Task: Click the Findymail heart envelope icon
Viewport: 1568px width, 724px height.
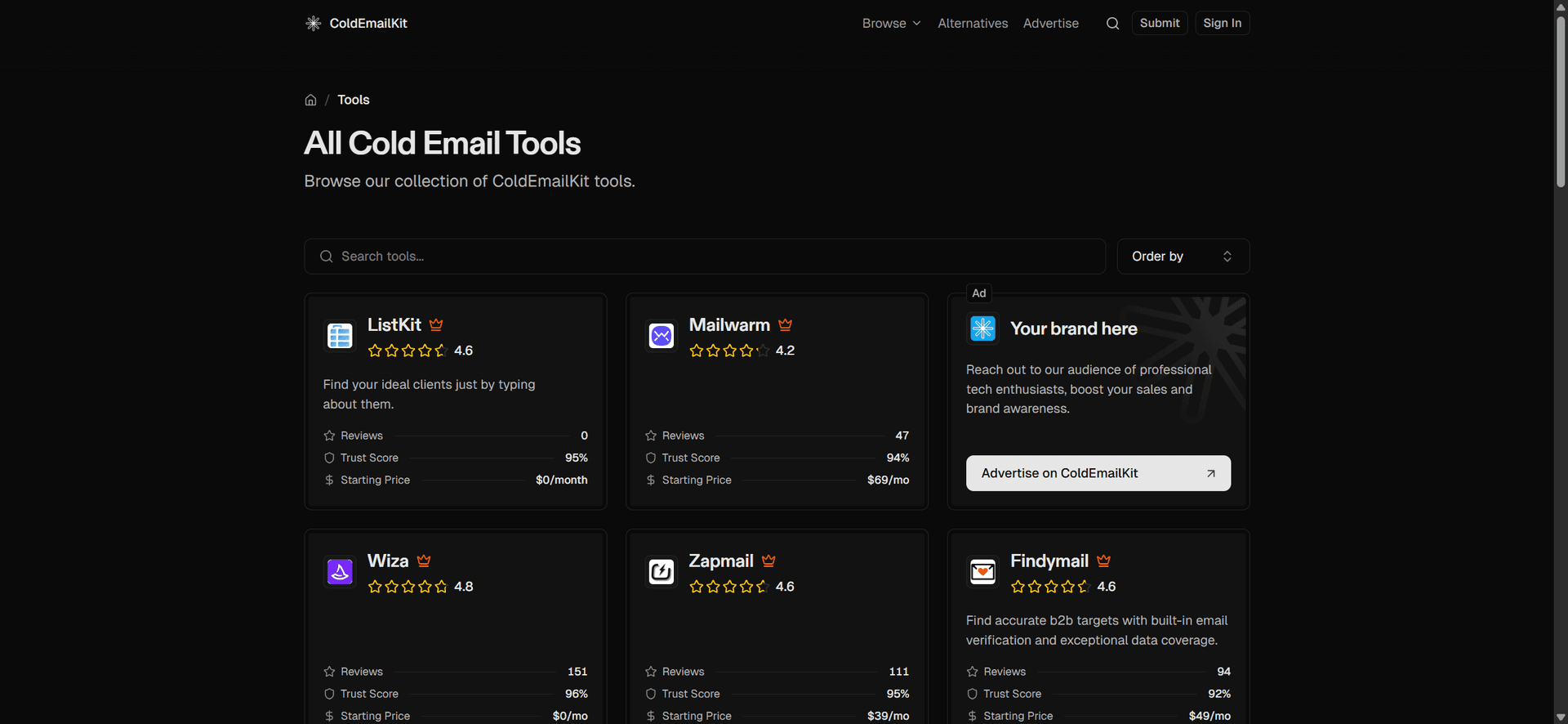Action: click(982, 572)
